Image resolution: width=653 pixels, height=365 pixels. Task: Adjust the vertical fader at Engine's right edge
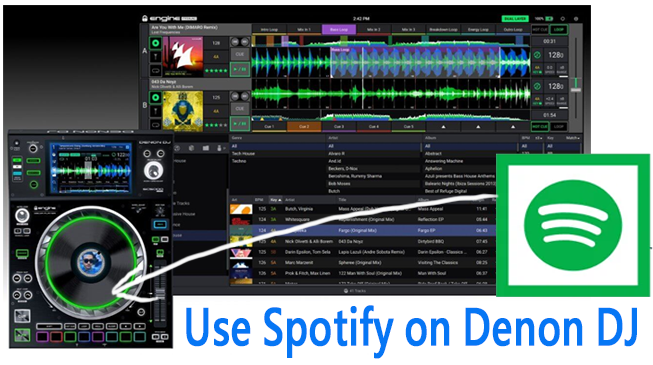click(x=576, y=89)
